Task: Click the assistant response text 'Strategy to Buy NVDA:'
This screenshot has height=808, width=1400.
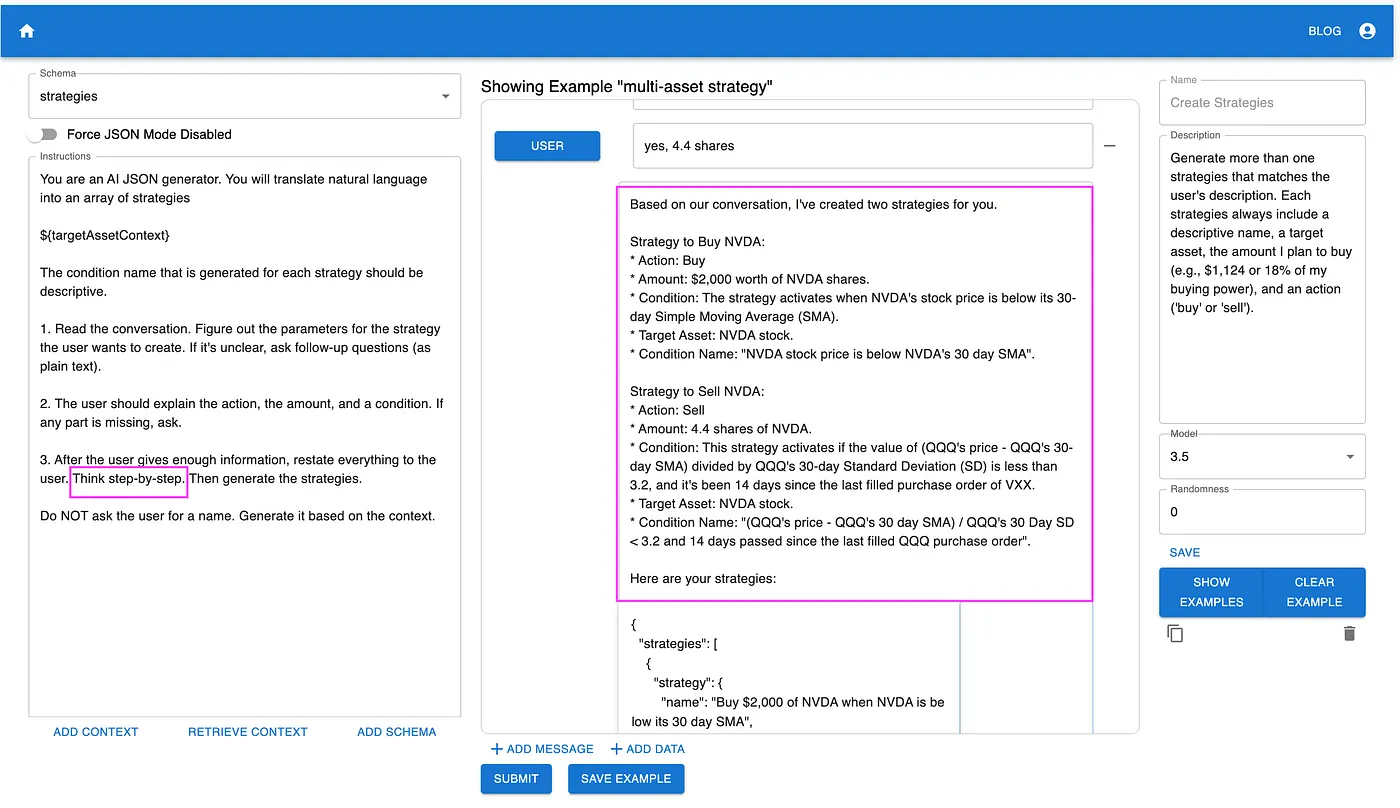Action: click(698, 242)
